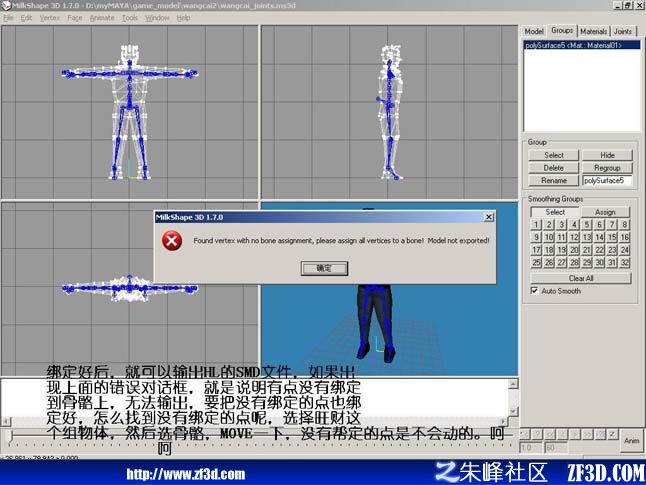Open the Window menu
The width and height of the screenshot is (646, 485).
[157, 18]
